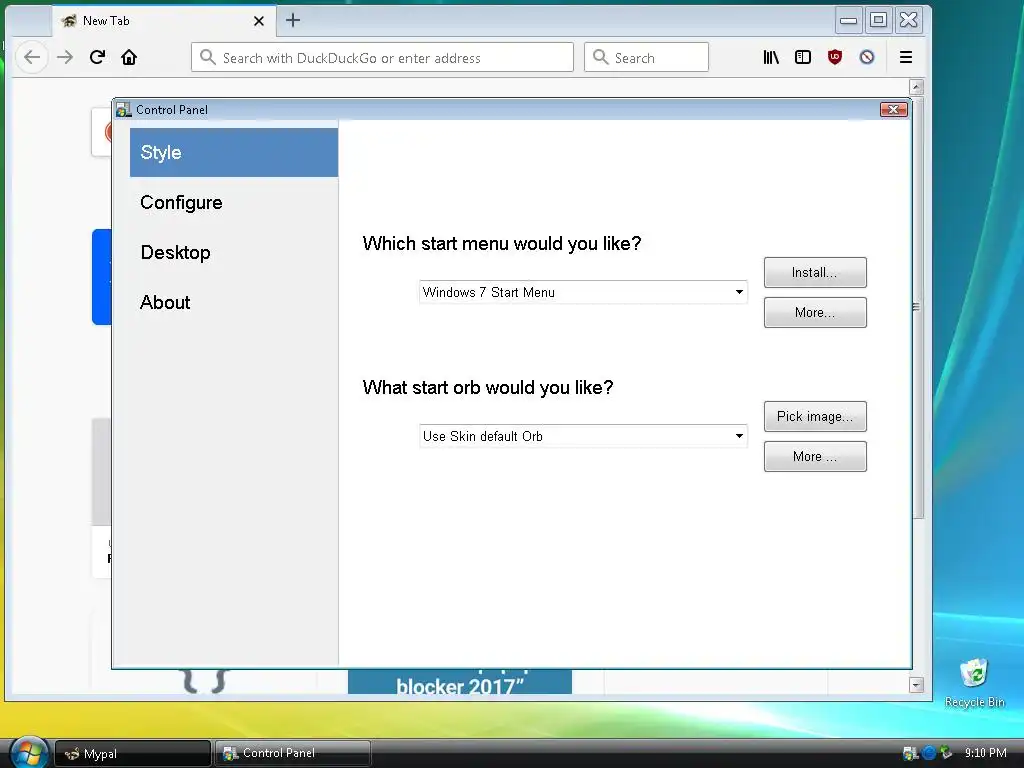The width and height of the screenshot is (1024, 768).
Task: Switch to Control Panel taskbar button
Action: (x=293, y=754)
